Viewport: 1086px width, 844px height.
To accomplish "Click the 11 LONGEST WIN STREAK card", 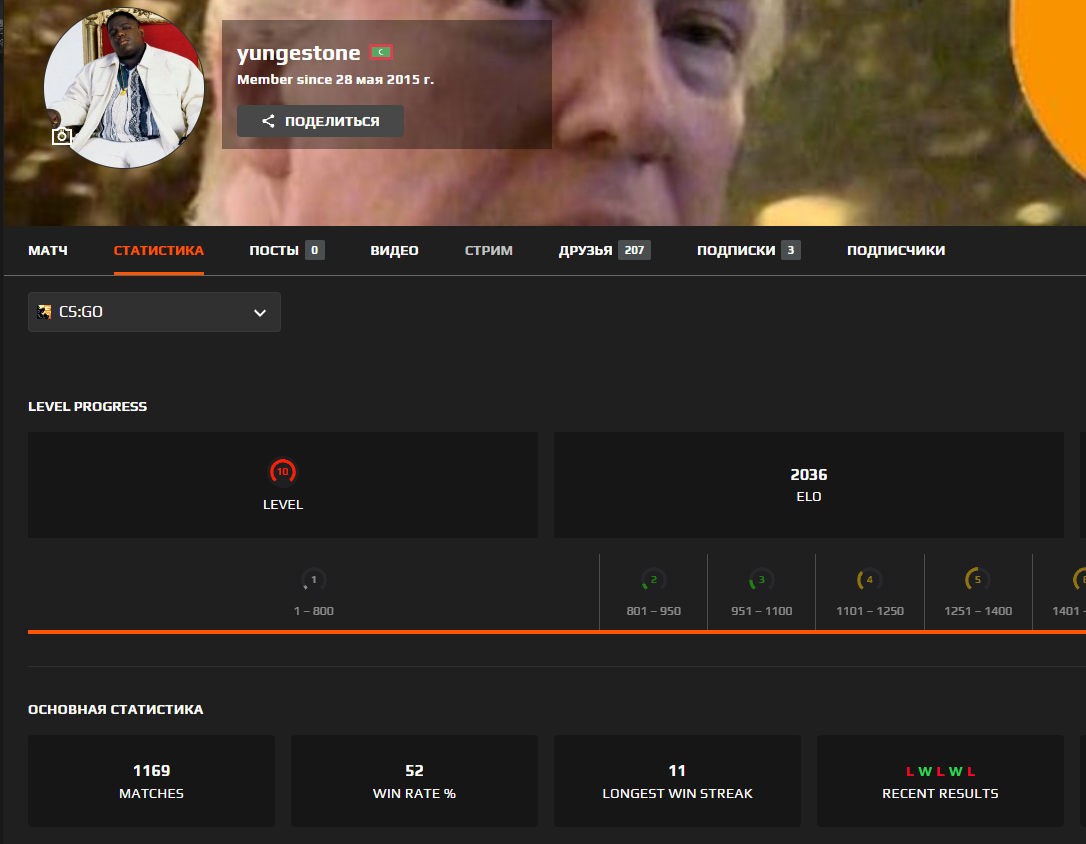I will 677,781.
